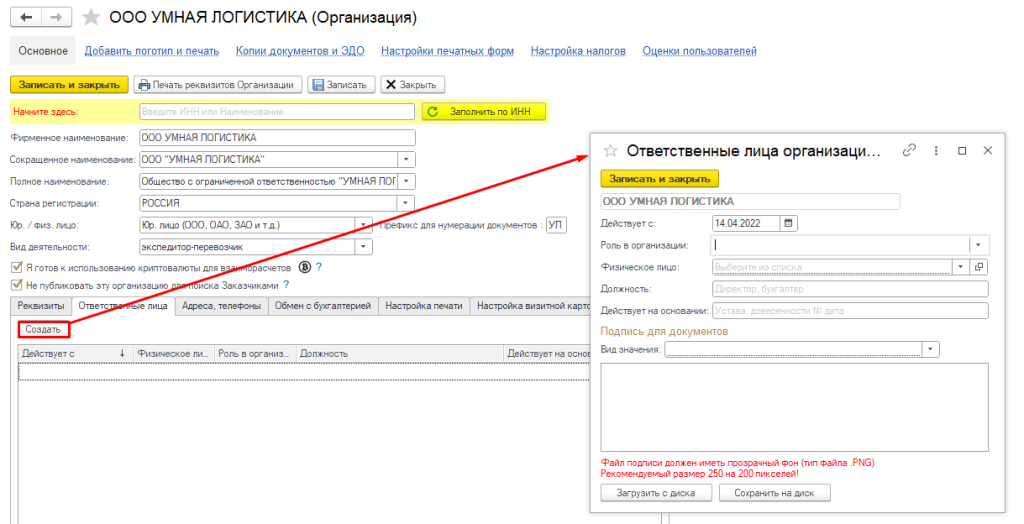Viewport: 1024px width, 524px height.
Task: Click Действует с date field
Action: coord(746,223)
